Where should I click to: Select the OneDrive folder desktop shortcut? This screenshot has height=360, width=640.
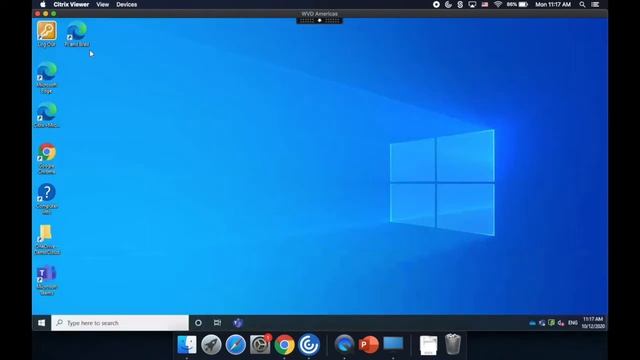tap(47, 239)
